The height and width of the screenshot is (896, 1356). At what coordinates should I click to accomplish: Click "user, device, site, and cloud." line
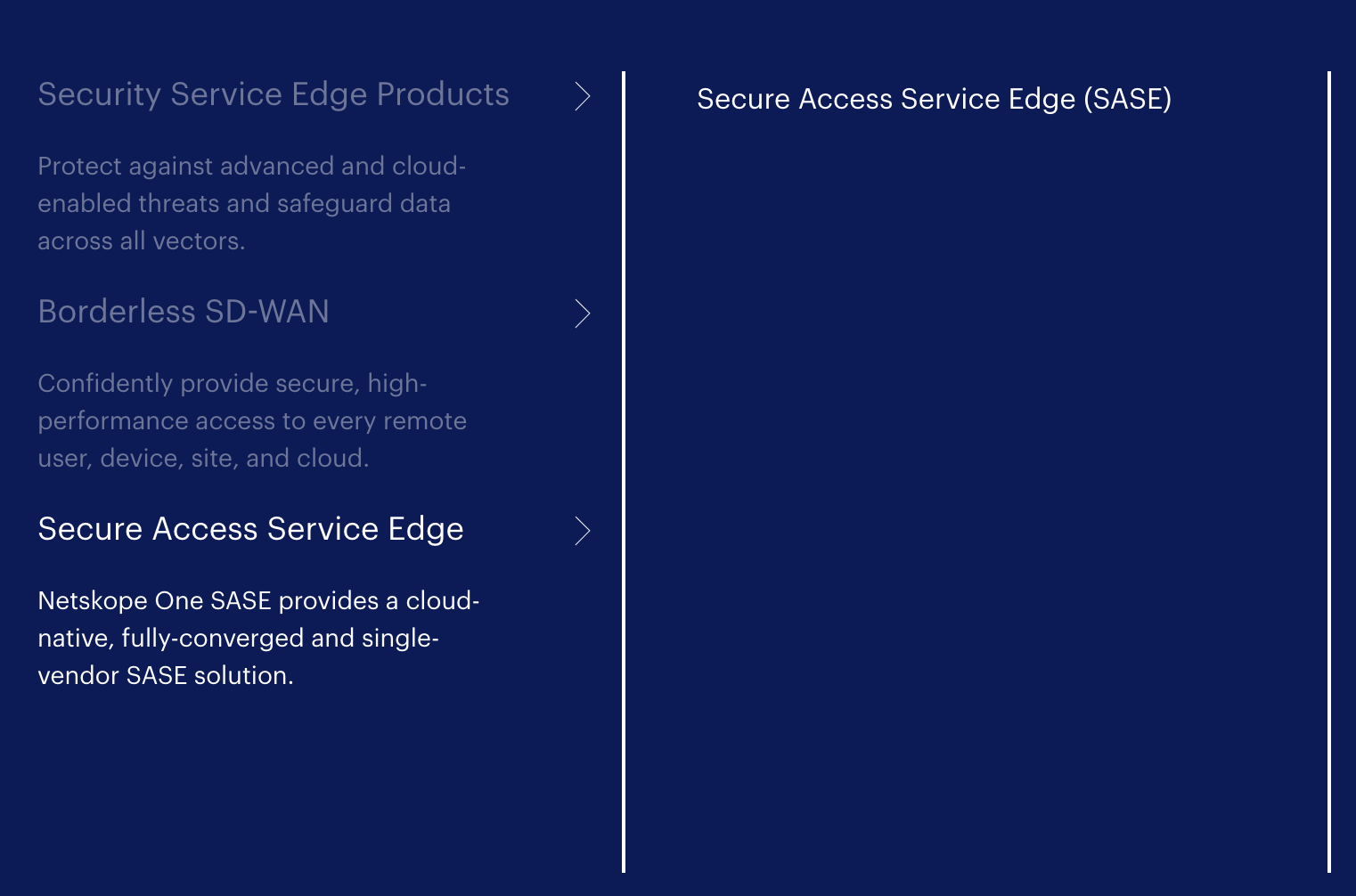pos(203,459)
